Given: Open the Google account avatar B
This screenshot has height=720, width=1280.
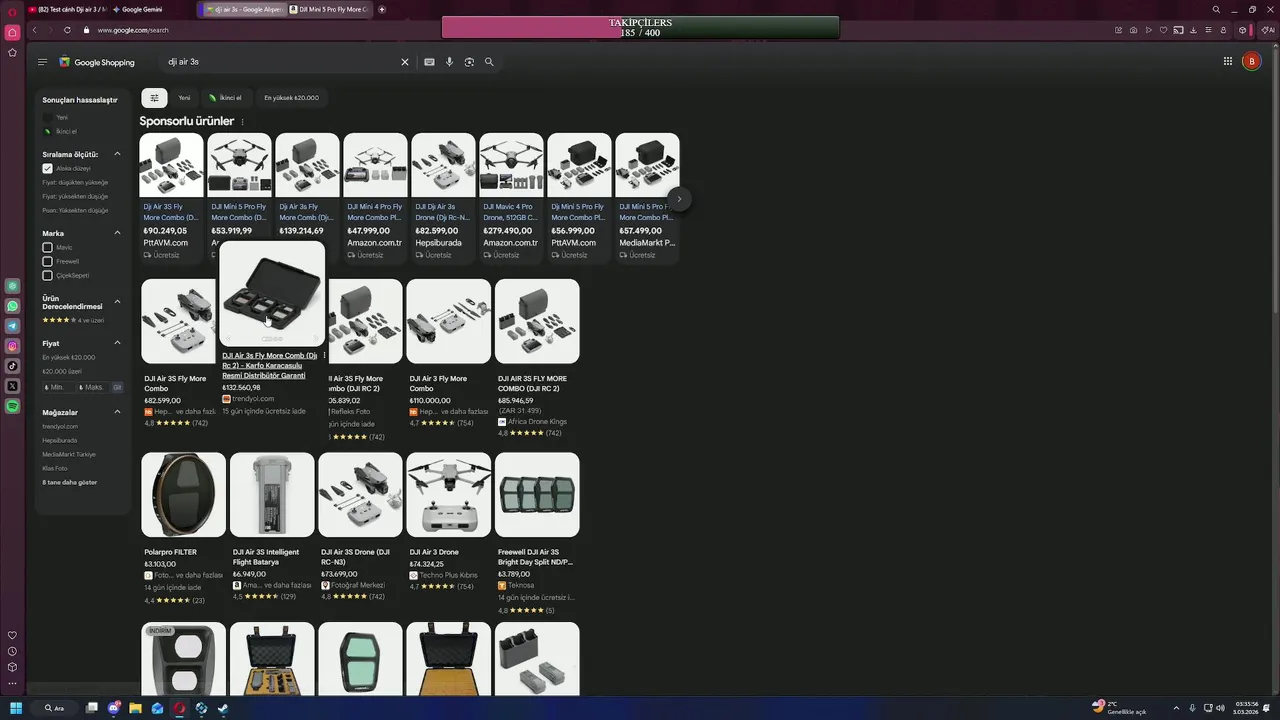Looking at the screenshot, I should pos(1251,61).
